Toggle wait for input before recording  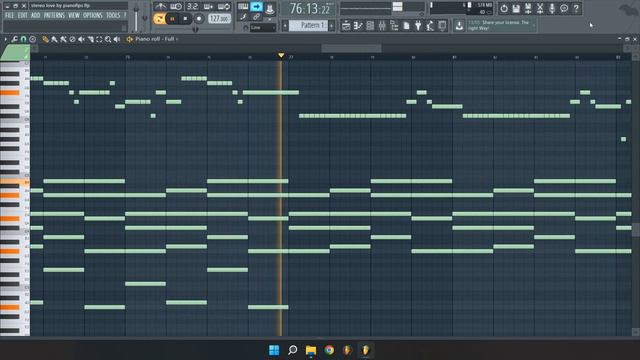[x=176, y=6]
